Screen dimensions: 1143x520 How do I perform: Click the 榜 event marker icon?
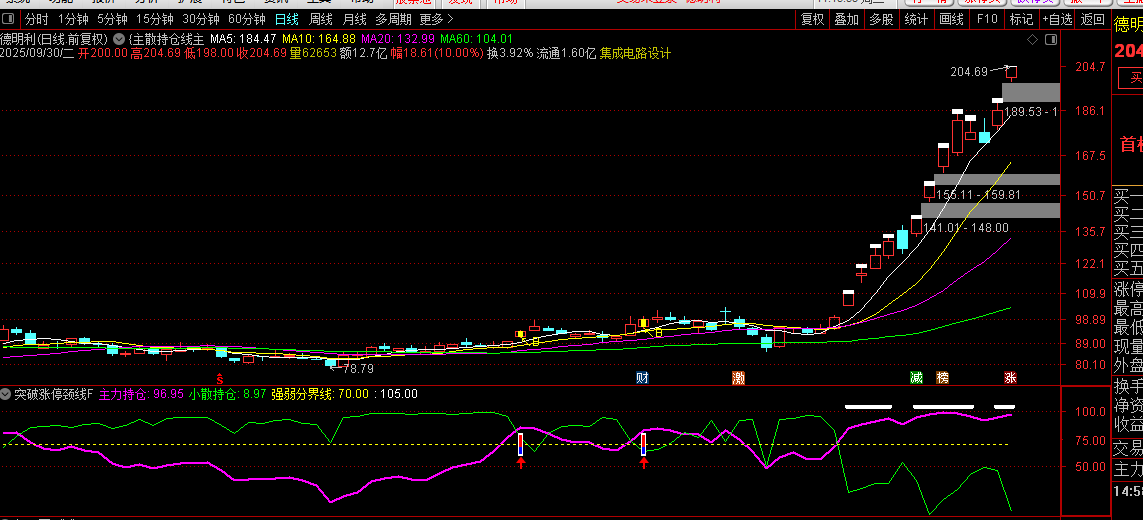[942, 377]
